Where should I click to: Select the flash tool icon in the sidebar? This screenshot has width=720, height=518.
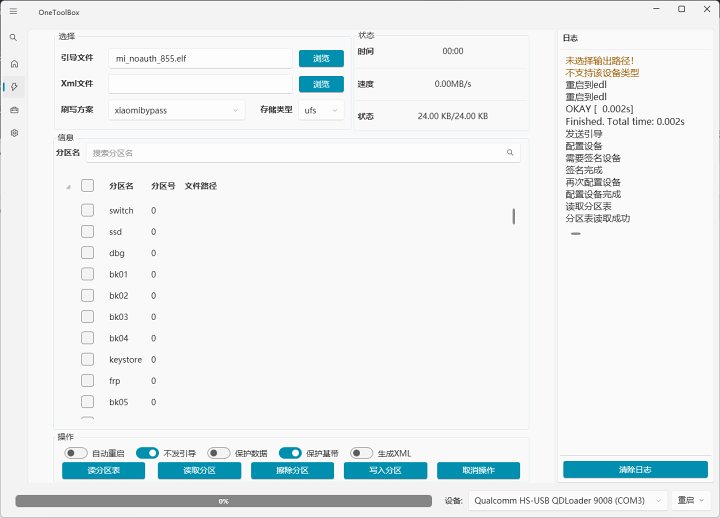point(14,86)
